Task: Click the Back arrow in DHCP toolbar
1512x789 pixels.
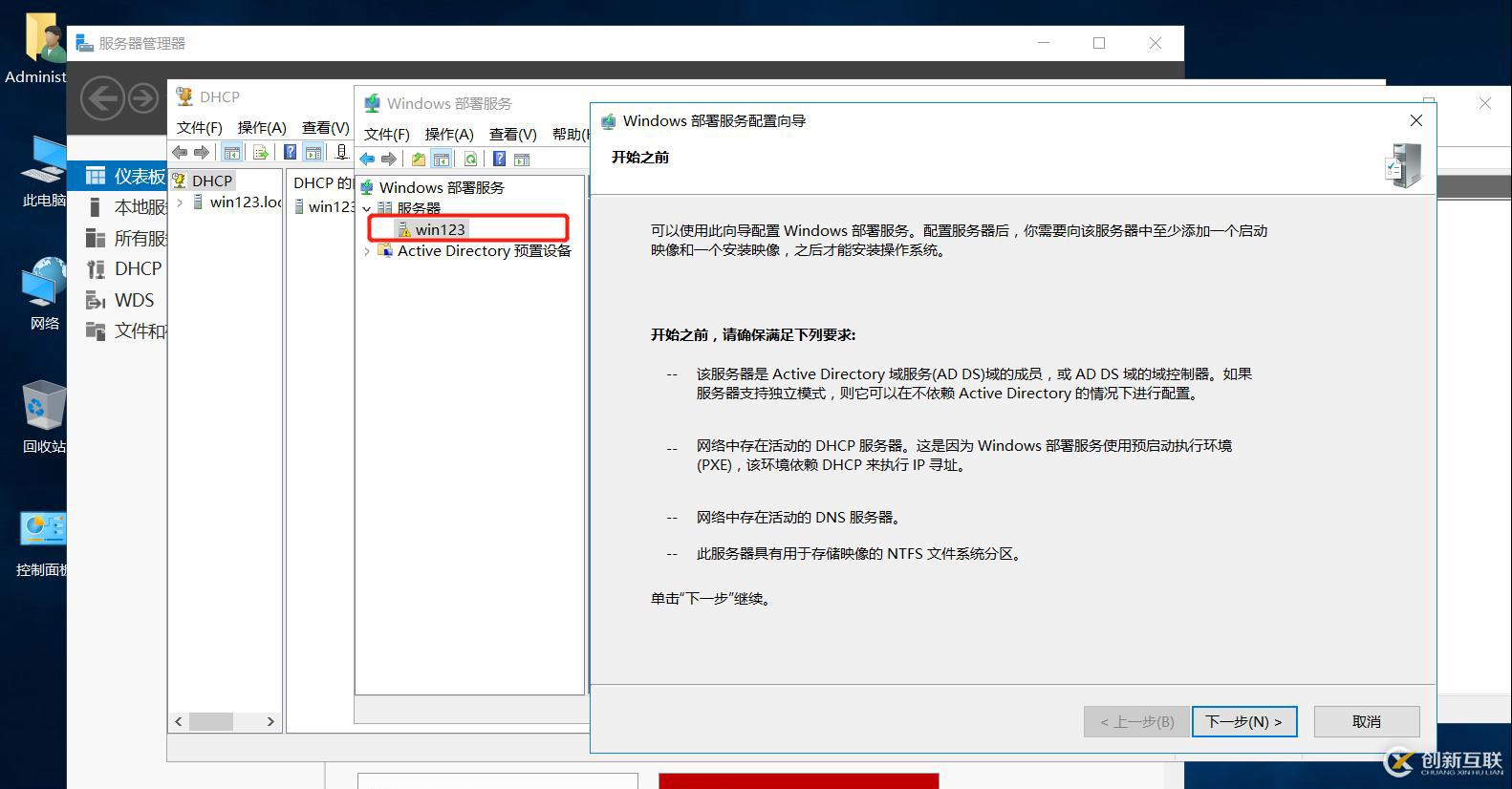Action: point(180,152)
